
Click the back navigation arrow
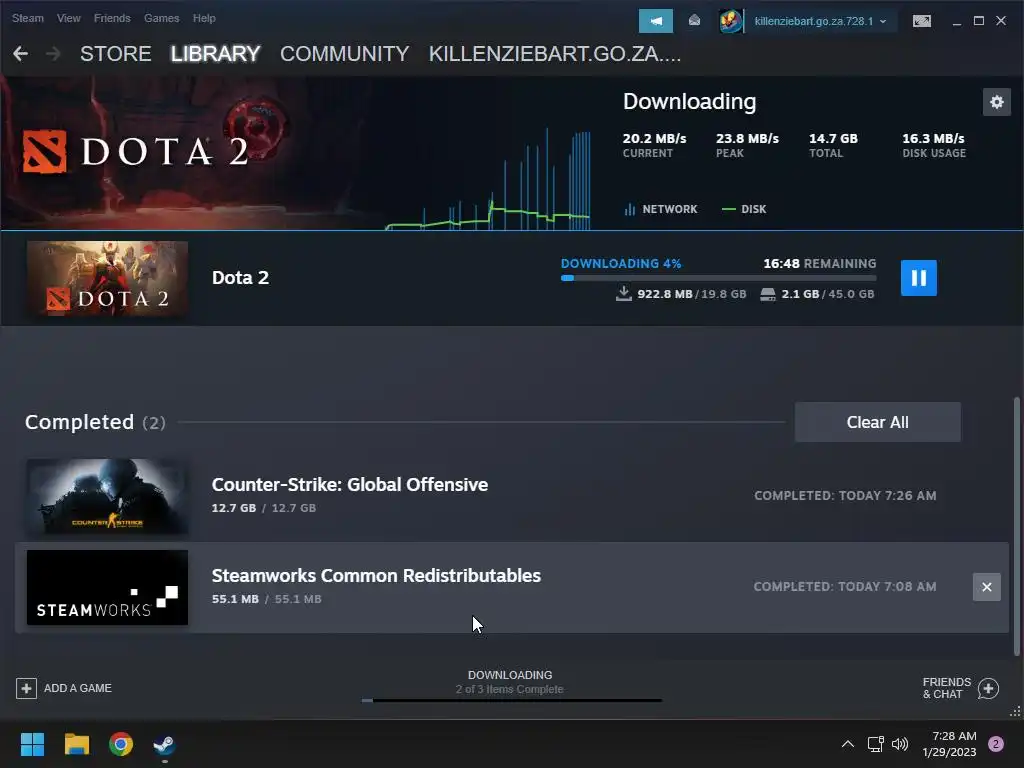click(x=21, y=54)
